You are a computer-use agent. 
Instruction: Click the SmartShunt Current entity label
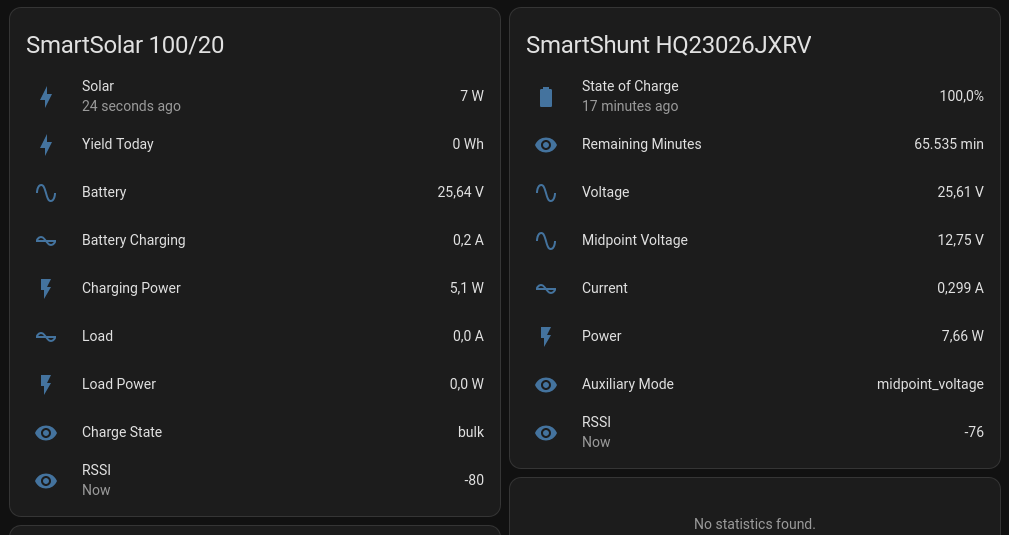pyautogui.click(x=604, y=288)
